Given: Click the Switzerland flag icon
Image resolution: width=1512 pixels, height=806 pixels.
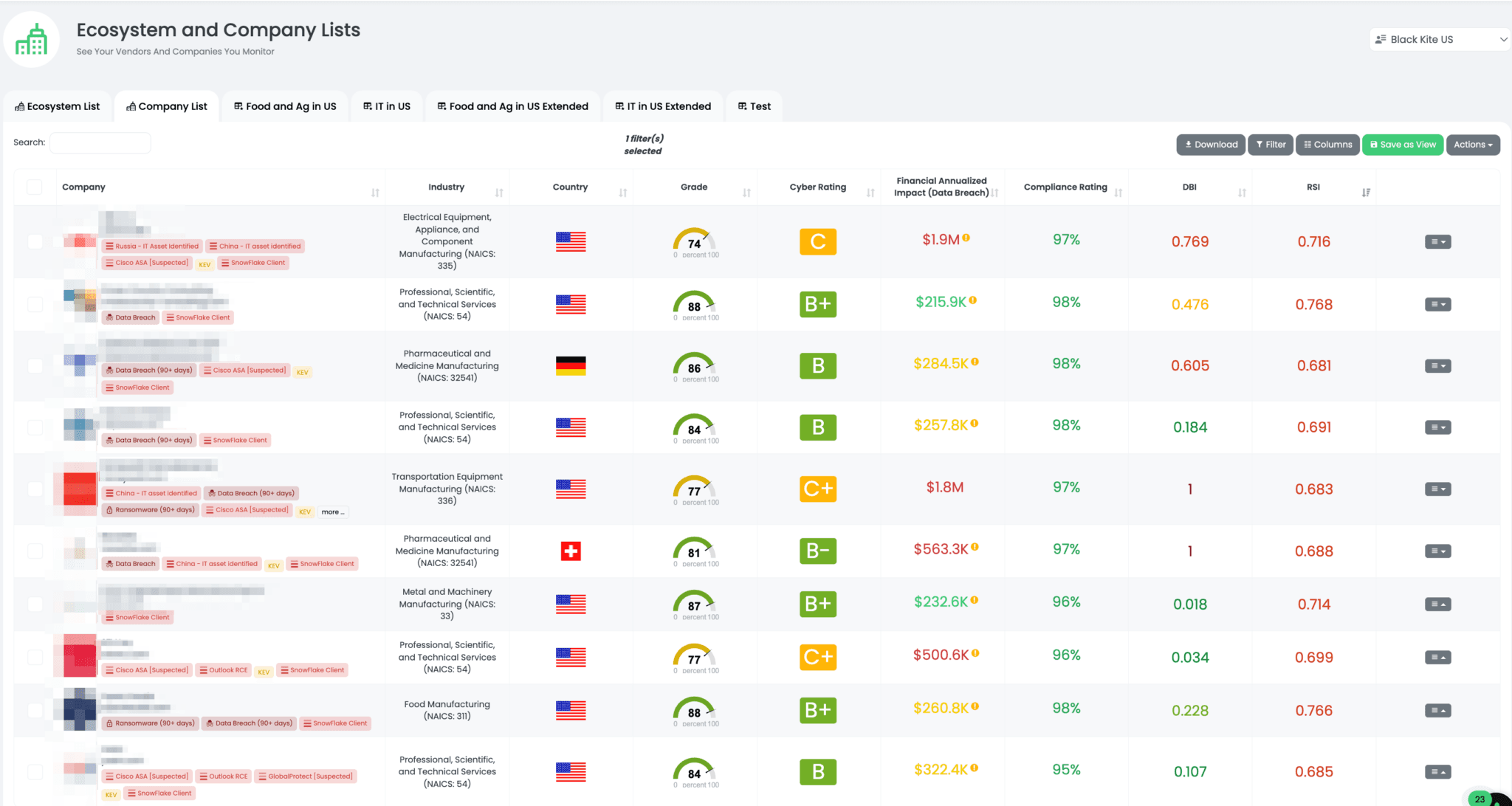Looking at the screenshot, I should 571,551.
